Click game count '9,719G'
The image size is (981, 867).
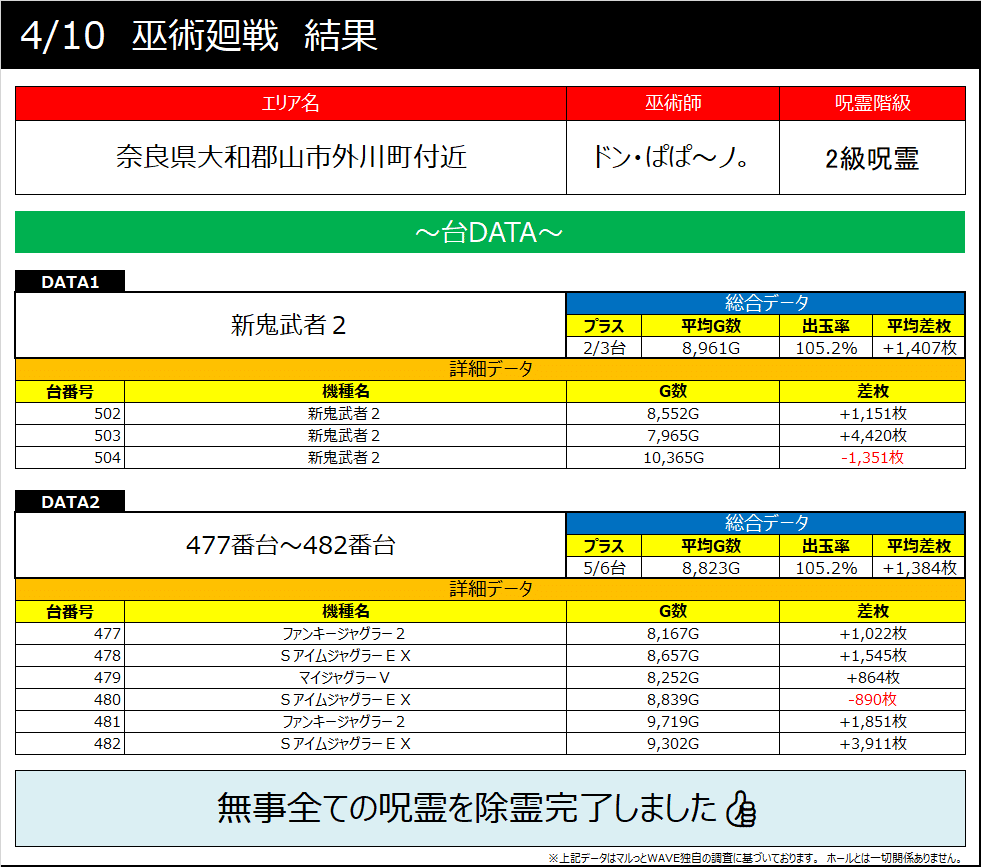673,721
